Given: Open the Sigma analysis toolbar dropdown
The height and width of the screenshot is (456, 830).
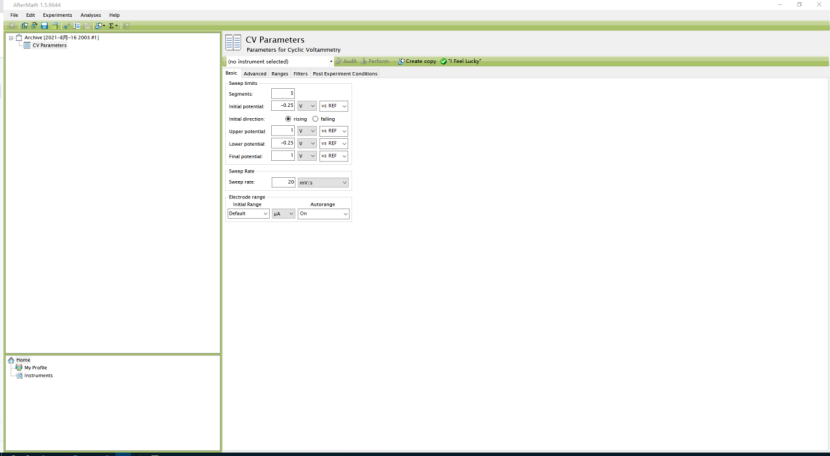Looking at the screenshot, I should 113,25.
